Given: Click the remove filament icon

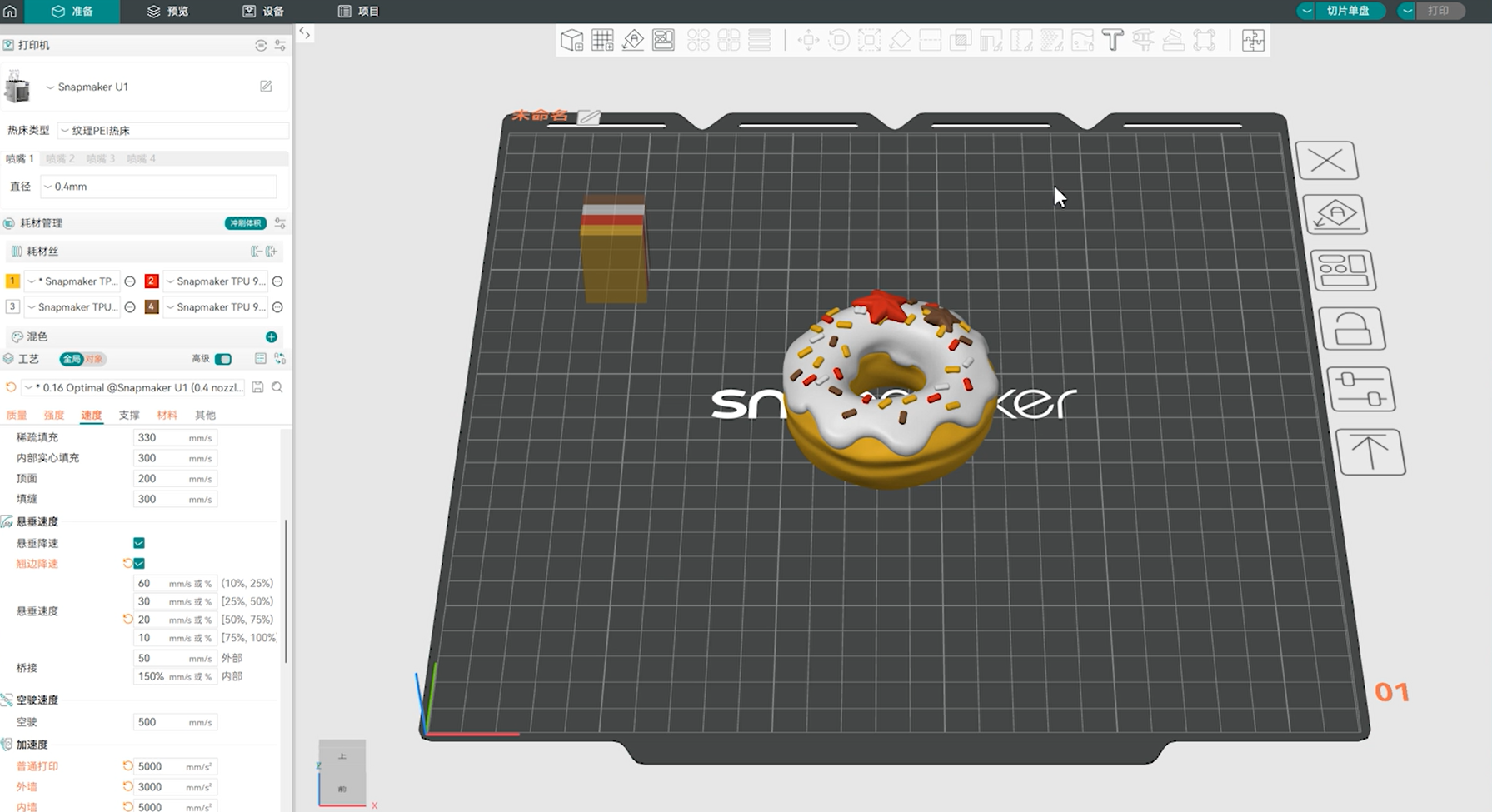Looking at the screenshot, I should [x=256, y=251].
